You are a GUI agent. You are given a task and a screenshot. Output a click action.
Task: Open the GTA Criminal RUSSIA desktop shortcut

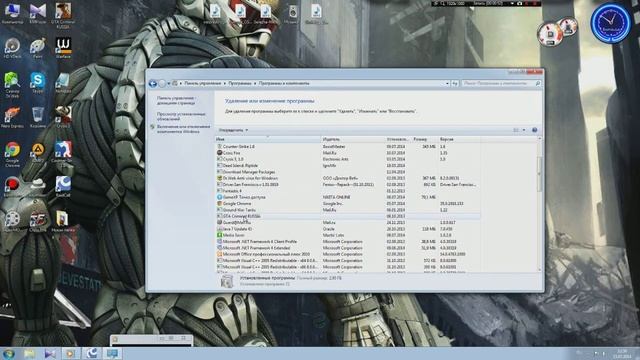tap(63, 15)
